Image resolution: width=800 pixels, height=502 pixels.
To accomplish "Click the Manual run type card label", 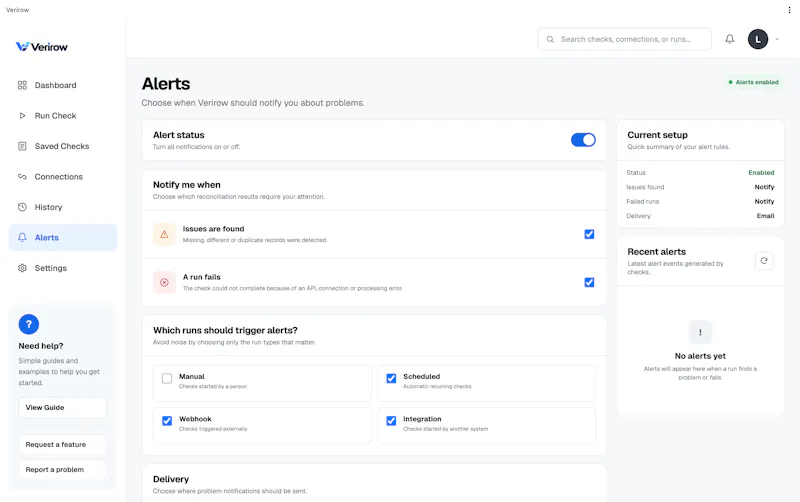I will [x=191, y=376].
